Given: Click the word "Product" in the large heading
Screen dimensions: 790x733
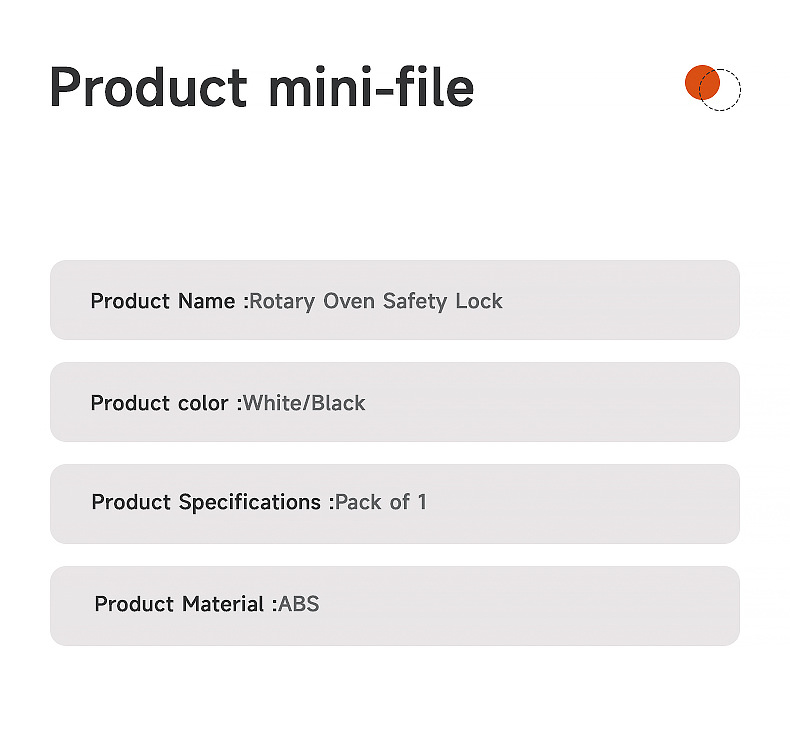Looking at the screenshot, I should [148, 88].
